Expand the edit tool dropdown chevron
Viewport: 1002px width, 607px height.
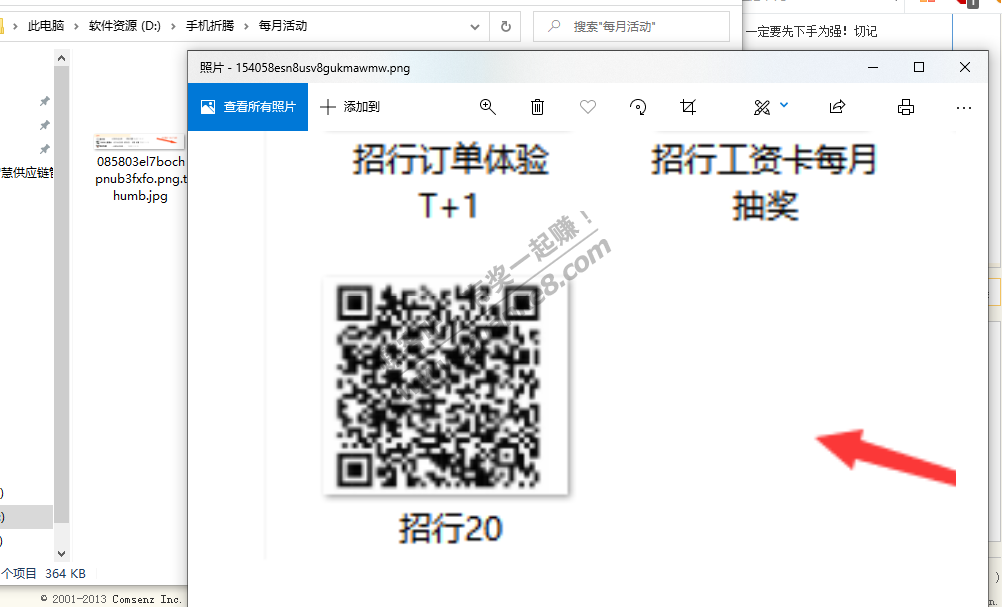point(784,105)
